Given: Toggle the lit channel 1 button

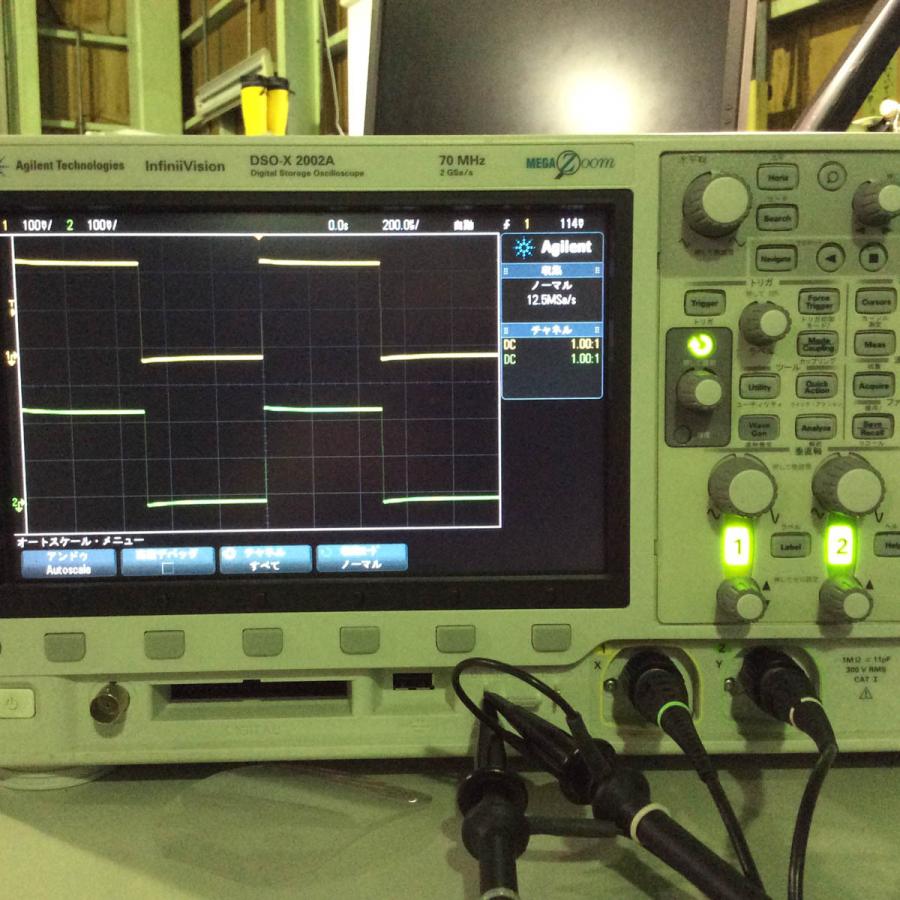Looking at the screenshot, I should tap(738, 546).
